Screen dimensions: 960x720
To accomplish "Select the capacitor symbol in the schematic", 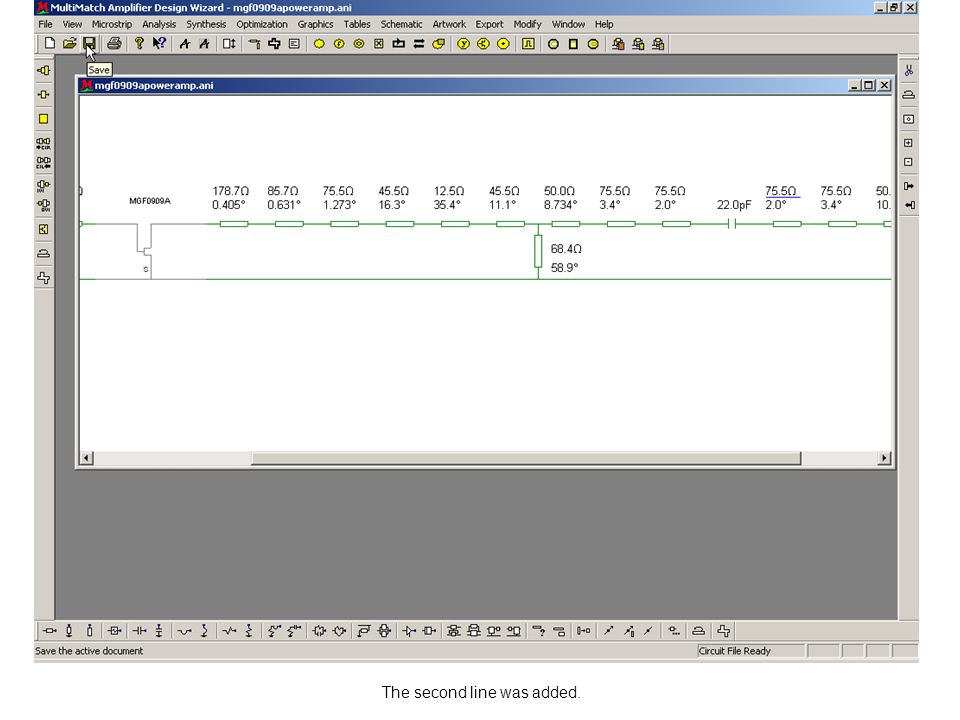I will [x=732, y=224].
